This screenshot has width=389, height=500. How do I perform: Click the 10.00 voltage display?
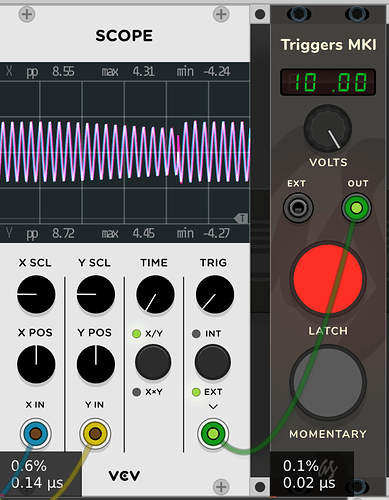click(x=328, y=82)
